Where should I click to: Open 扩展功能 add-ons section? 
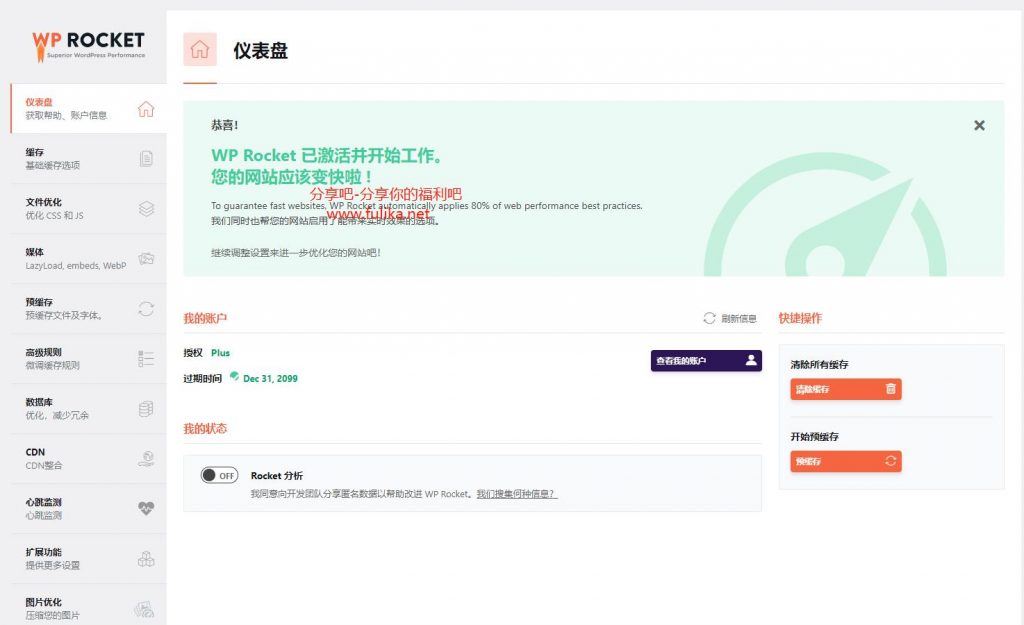click(x=89, y=558)
